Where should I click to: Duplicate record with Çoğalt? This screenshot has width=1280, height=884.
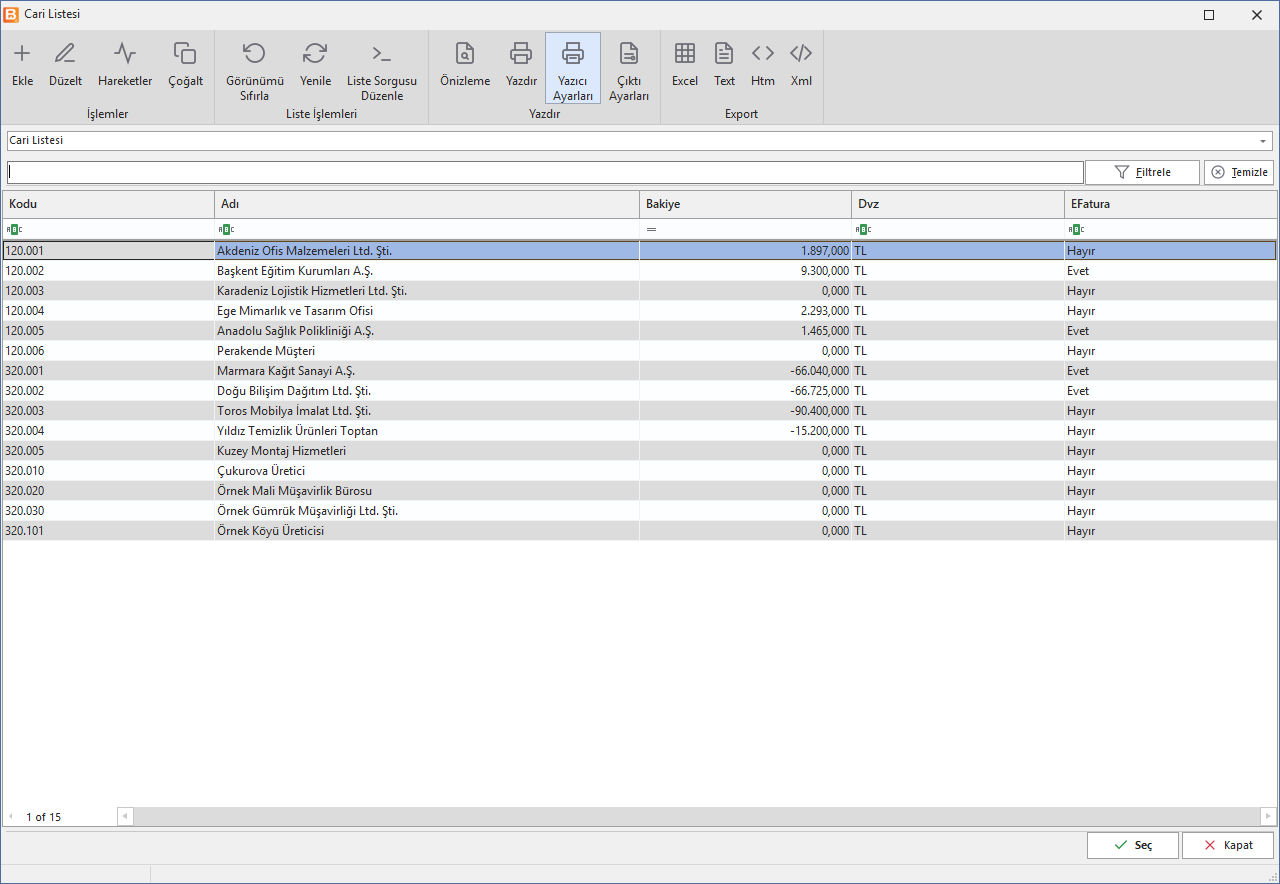(x=185, y=65)
